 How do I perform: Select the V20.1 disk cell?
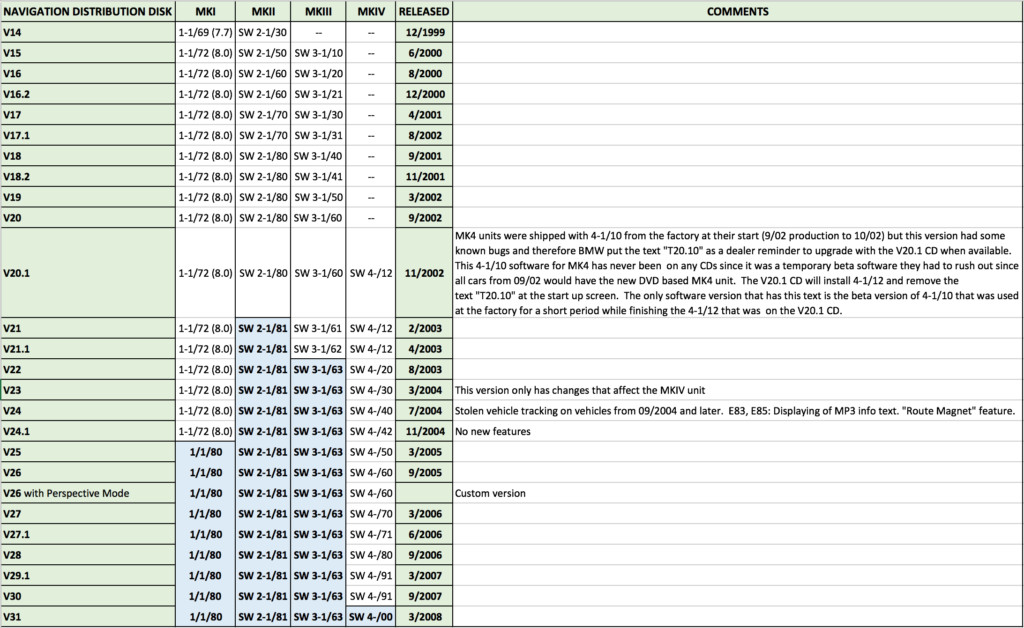pos(88,273)
